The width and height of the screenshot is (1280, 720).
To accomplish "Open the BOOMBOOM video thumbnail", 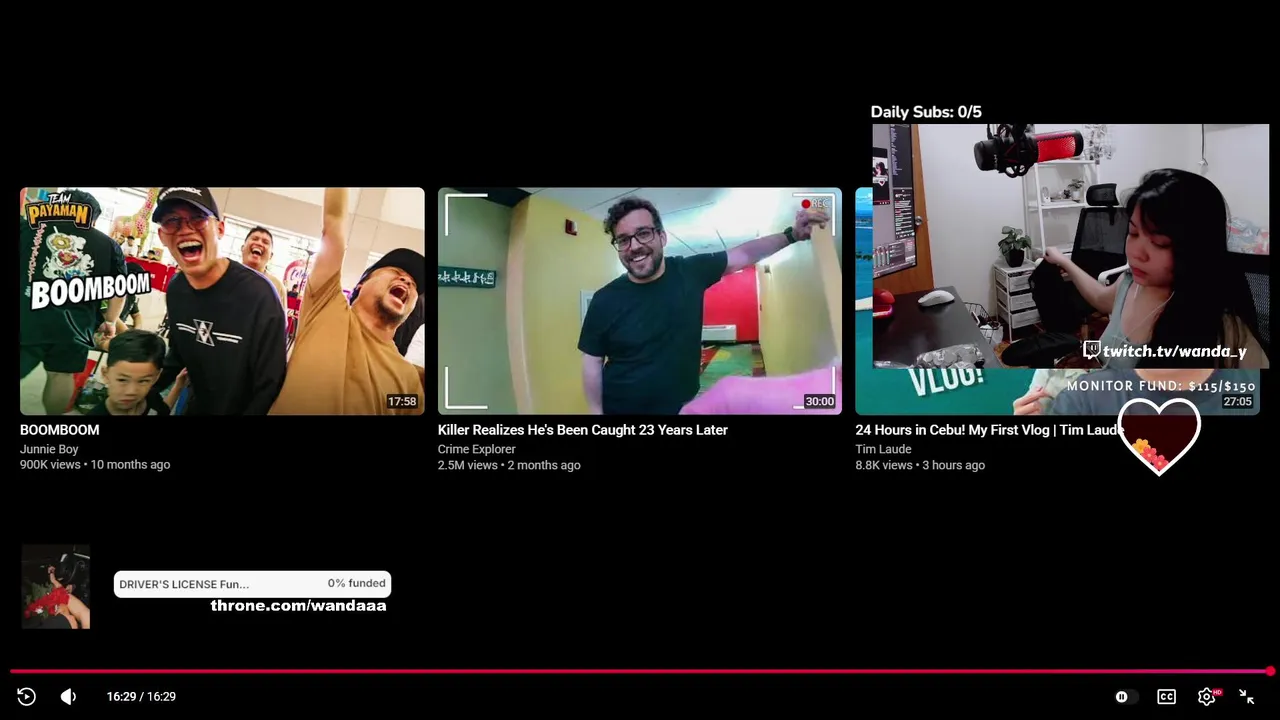I will click(222, 301).
